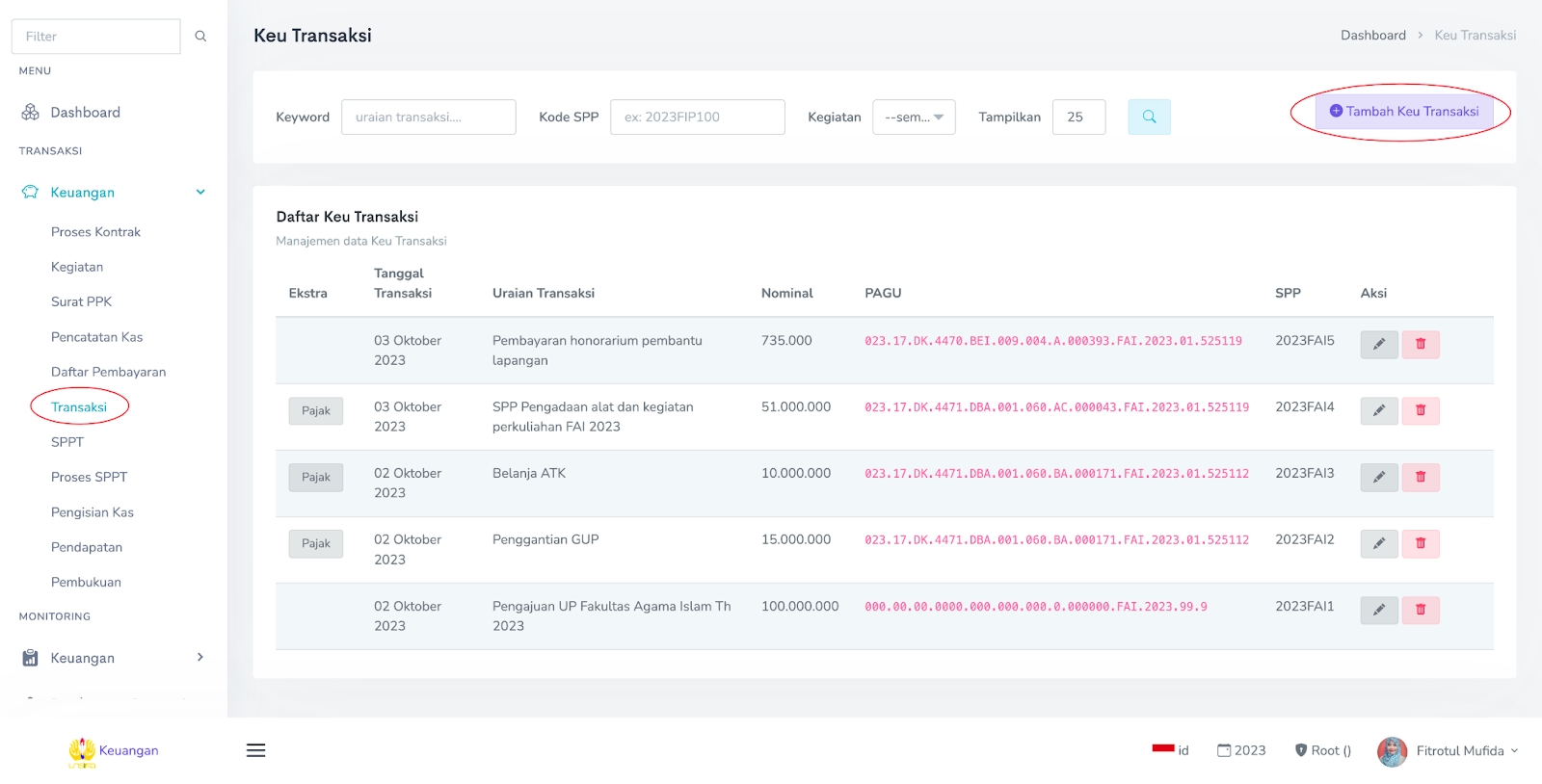The height and width of the screenshot is (784, 1542).
Task: Focus the Keyword uraian transaksi field
Action: (428, 118)
